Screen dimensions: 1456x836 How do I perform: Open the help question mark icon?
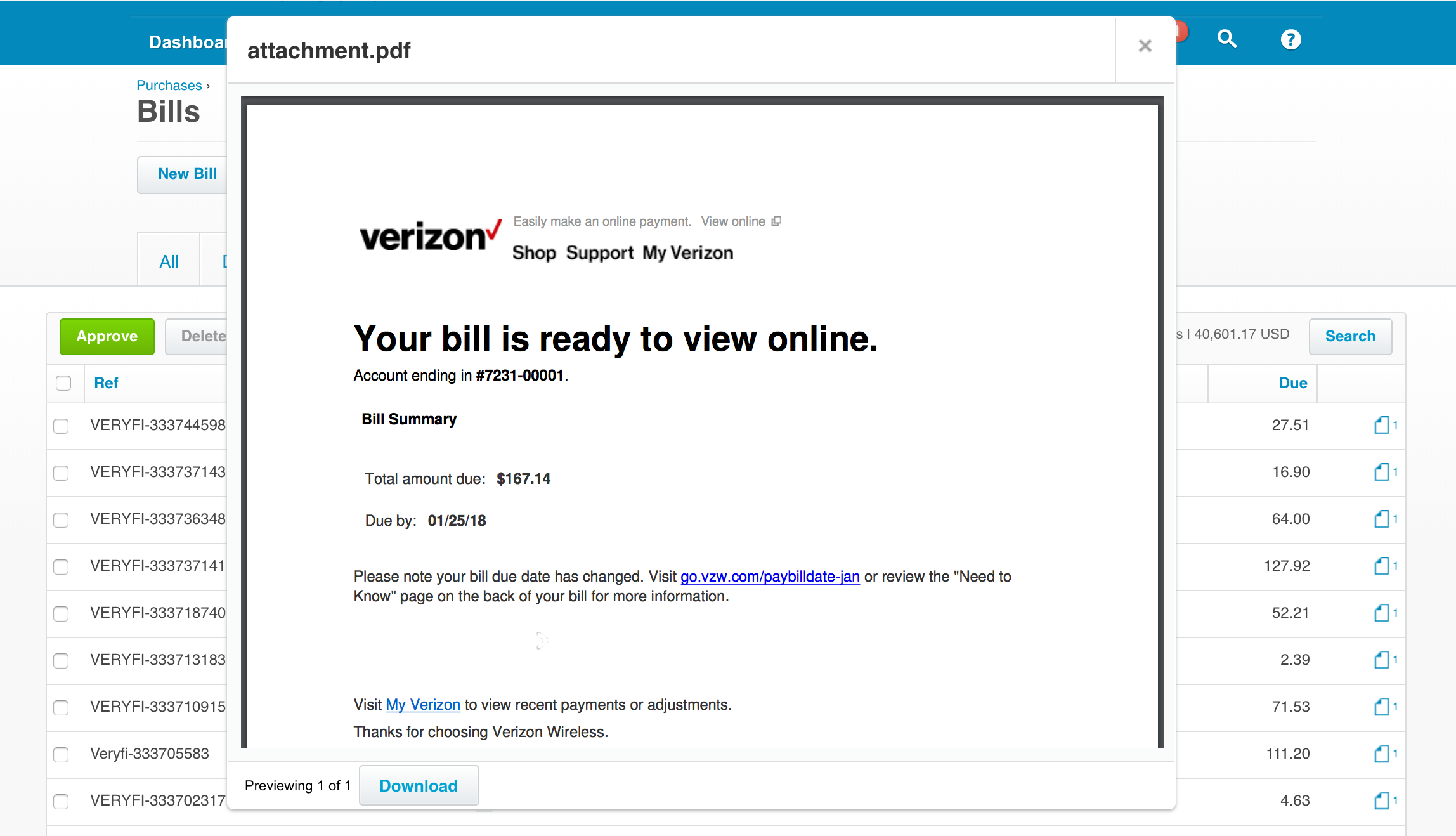1290,39
